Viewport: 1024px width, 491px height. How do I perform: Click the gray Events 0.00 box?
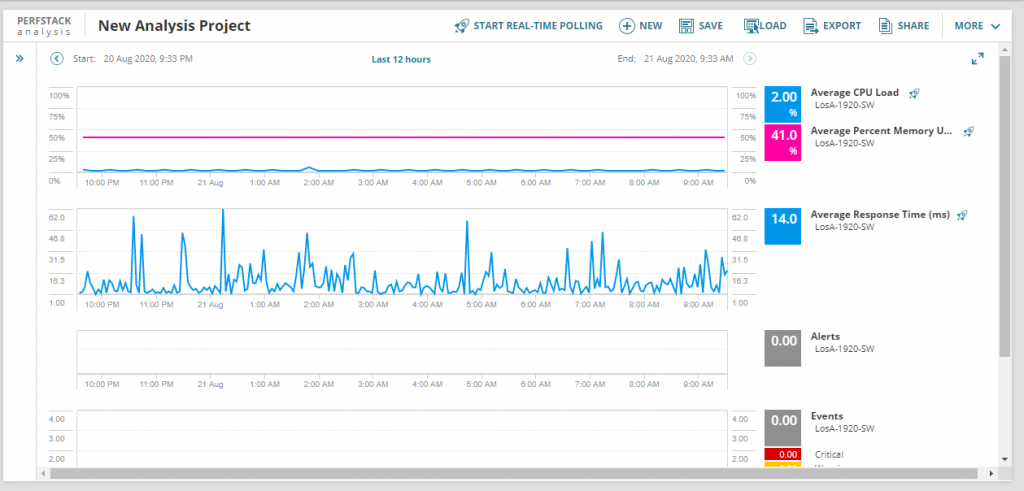[x=782, y=428]
